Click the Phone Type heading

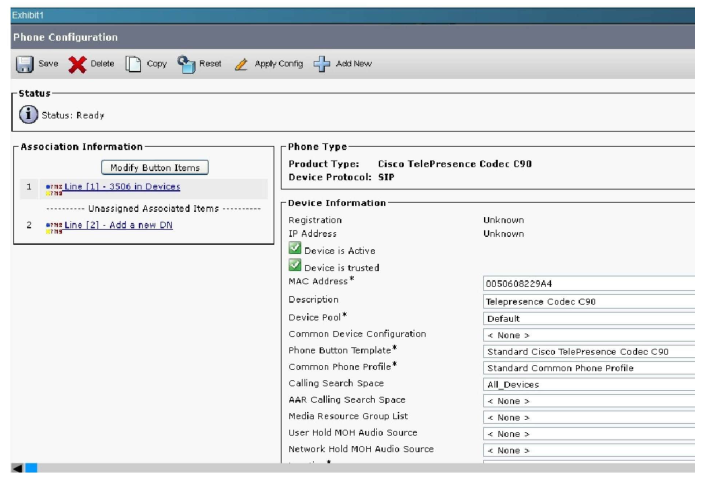[317, 147]
